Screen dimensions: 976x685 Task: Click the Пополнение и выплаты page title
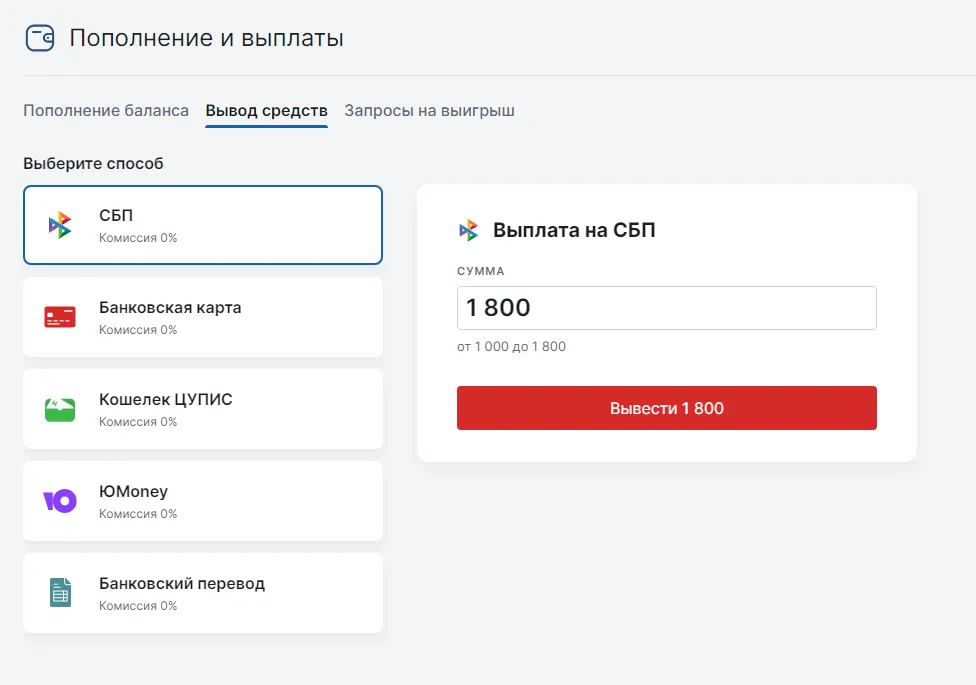(x=206, y=38)
